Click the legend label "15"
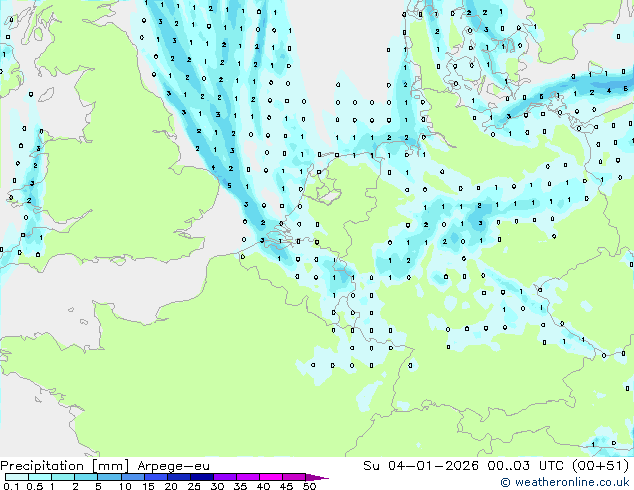The width and height of the screenshot is (634, 490). [148, 486]
